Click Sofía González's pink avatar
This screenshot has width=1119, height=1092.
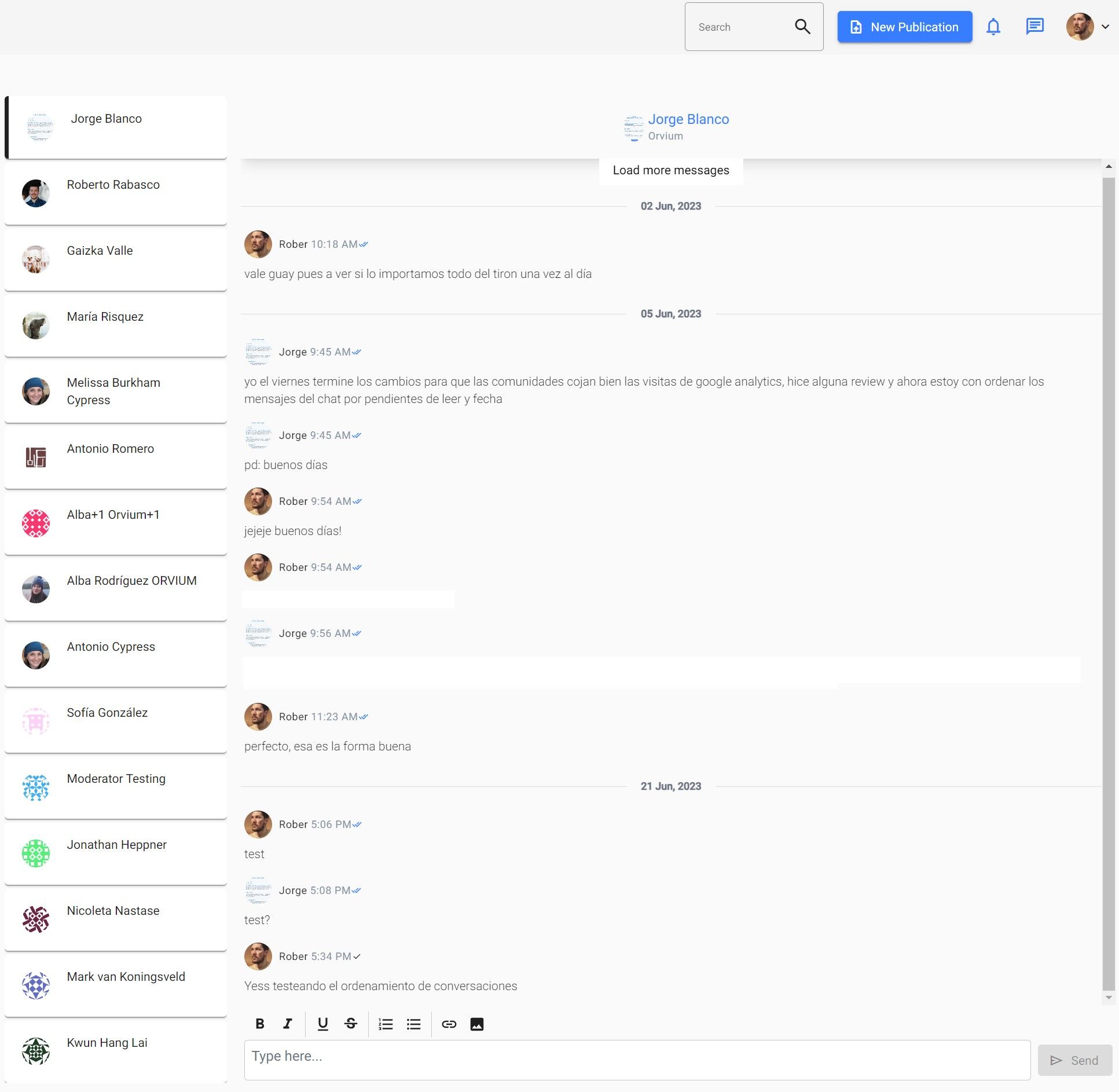[36, 721]
